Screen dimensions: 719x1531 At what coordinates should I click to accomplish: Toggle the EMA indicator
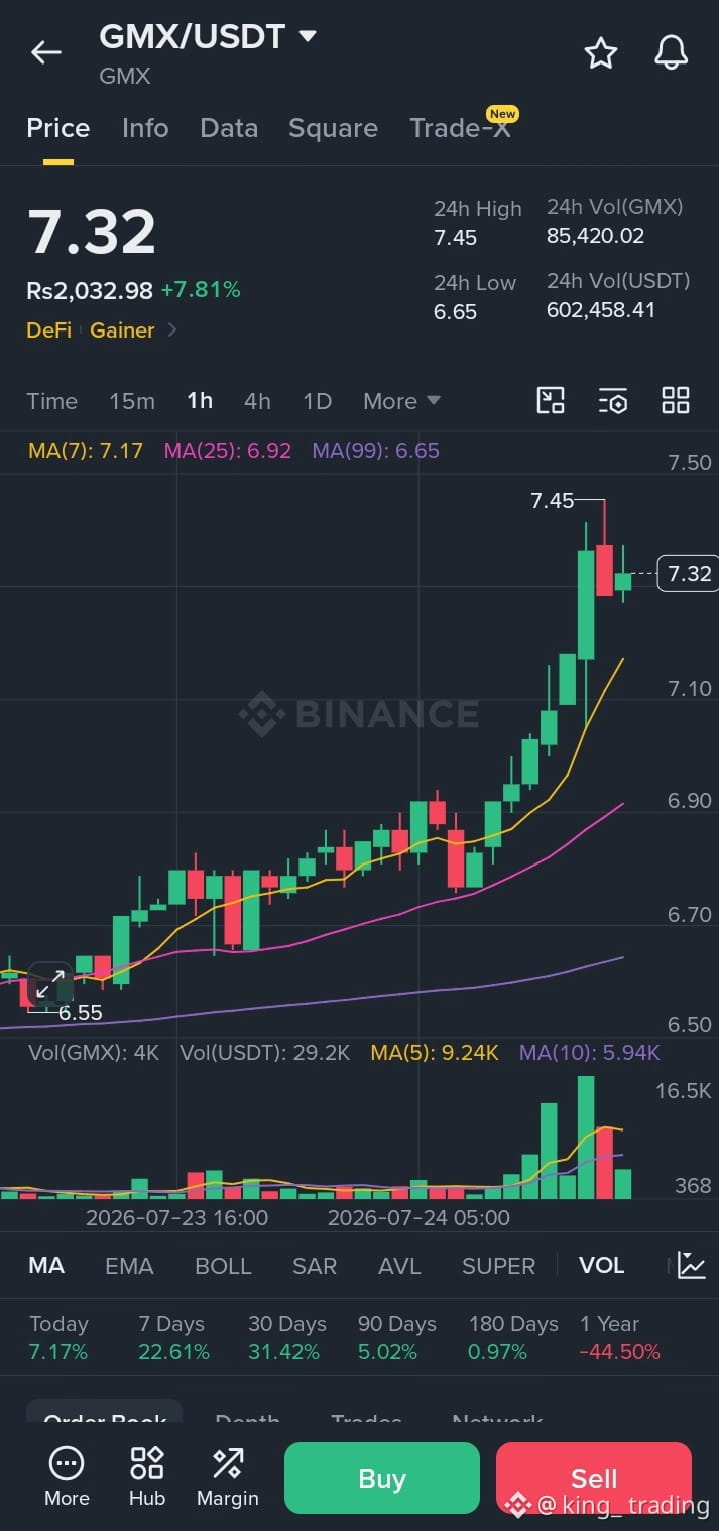129,1265
